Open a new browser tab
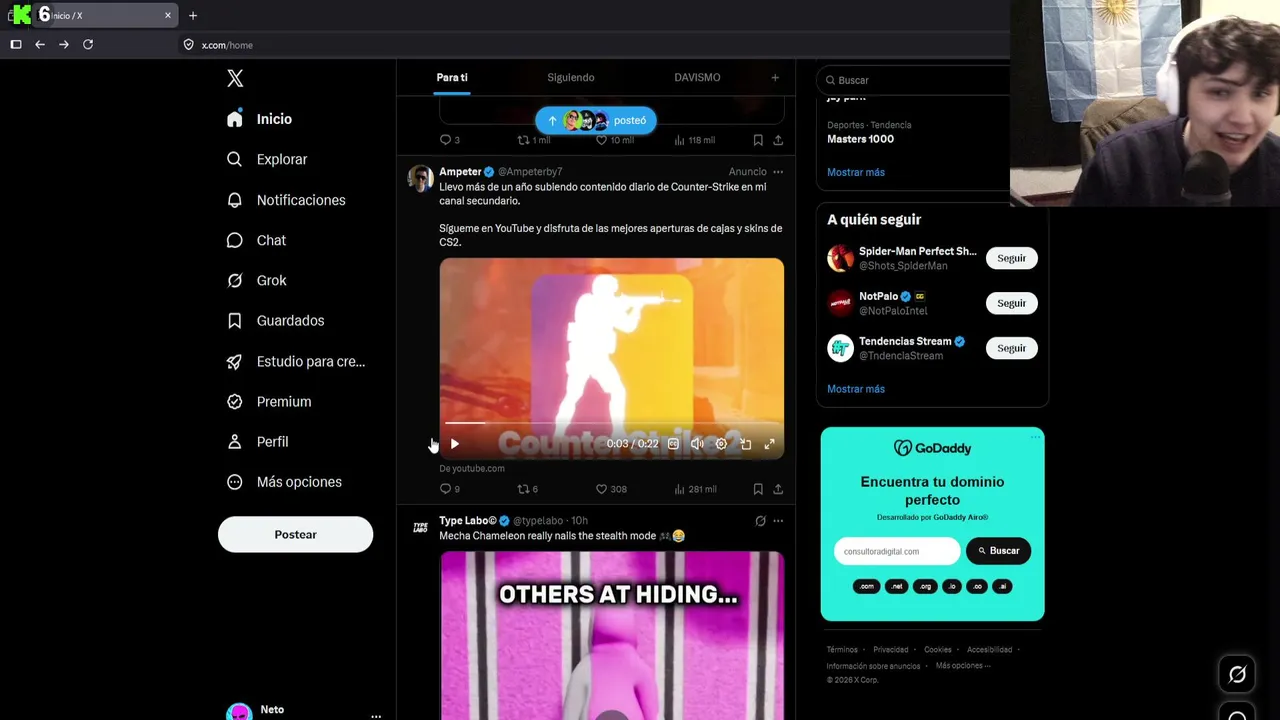 pos(193,16)
